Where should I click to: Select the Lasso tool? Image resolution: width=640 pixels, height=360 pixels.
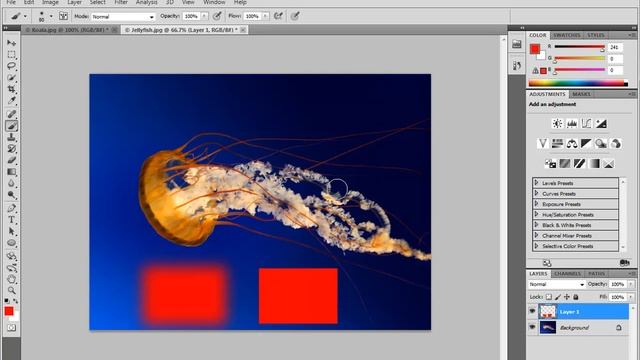[11, 66]
